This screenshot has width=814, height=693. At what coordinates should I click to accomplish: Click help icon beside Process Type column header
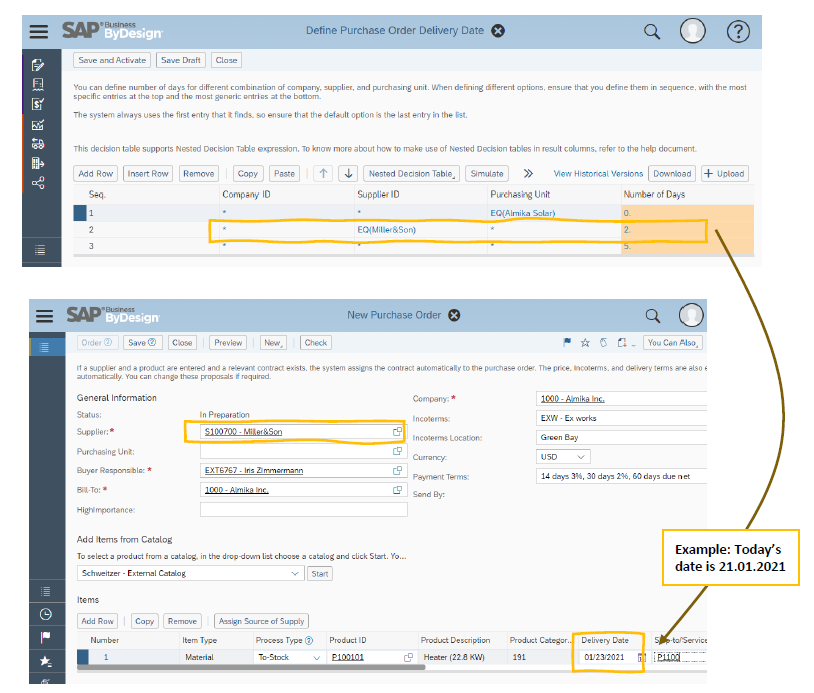(309, 640)
